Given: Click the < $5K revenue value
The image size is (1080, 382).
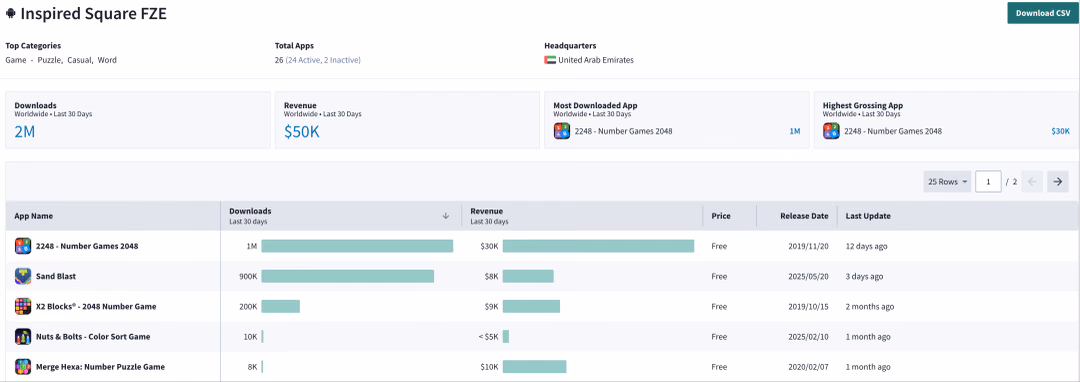Looking at the screenshot, I should click(x=488, y=337).
